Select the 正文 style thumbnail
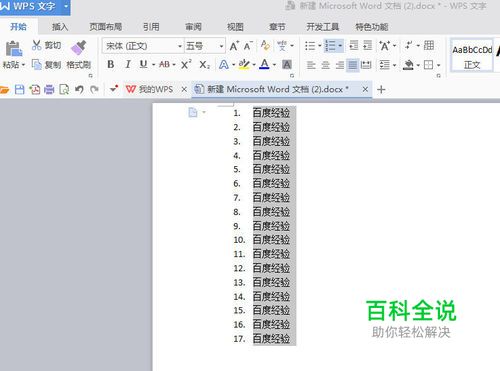This screenshot has height=371, width=500. (x=472, y=56)
